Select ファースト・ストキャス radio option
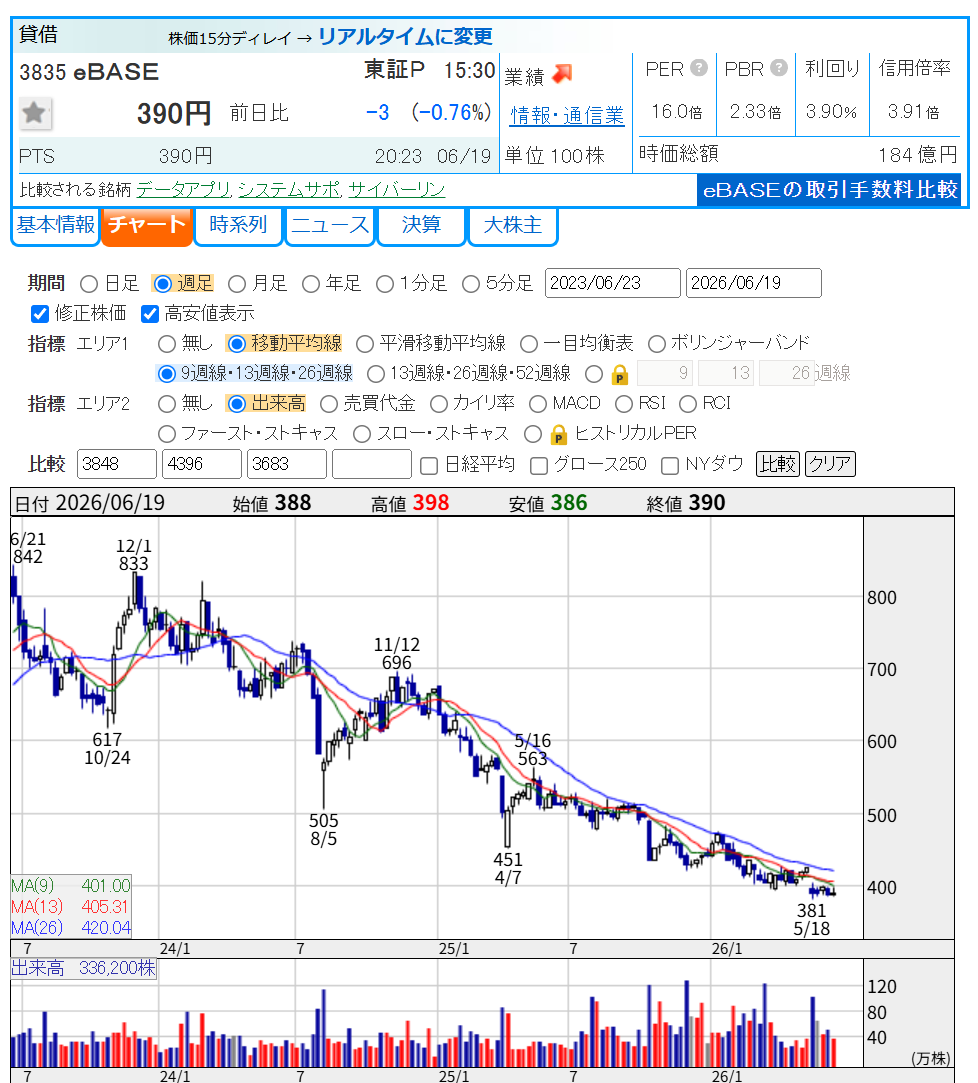The image size is (978, 1083). pos(166,434)
